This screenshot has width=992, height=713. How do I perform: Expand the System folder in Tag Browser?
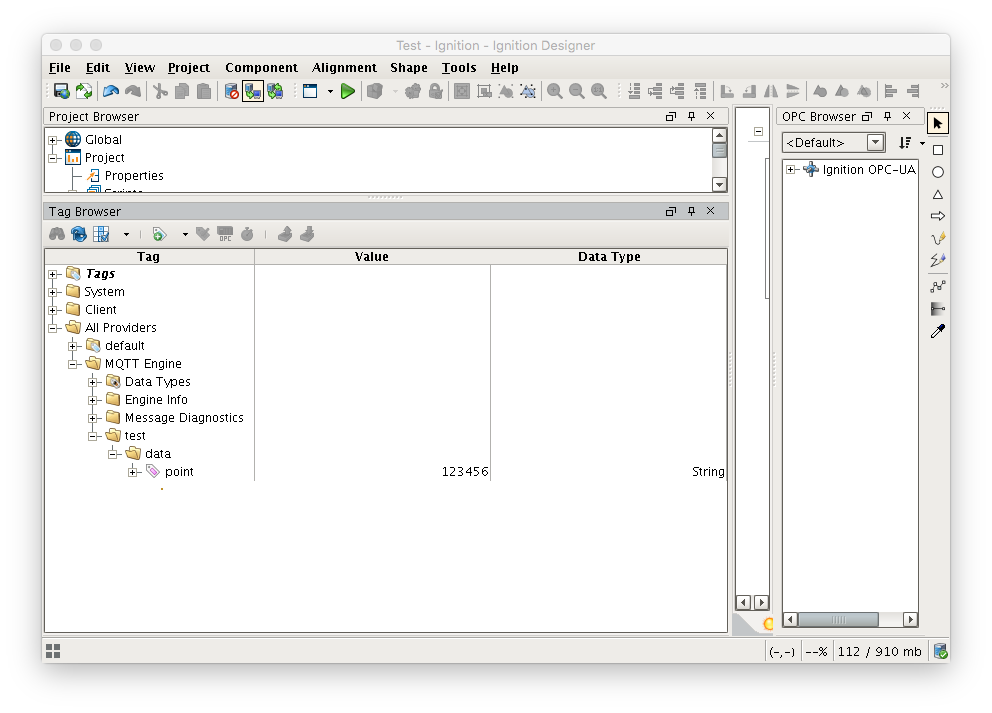53,292
